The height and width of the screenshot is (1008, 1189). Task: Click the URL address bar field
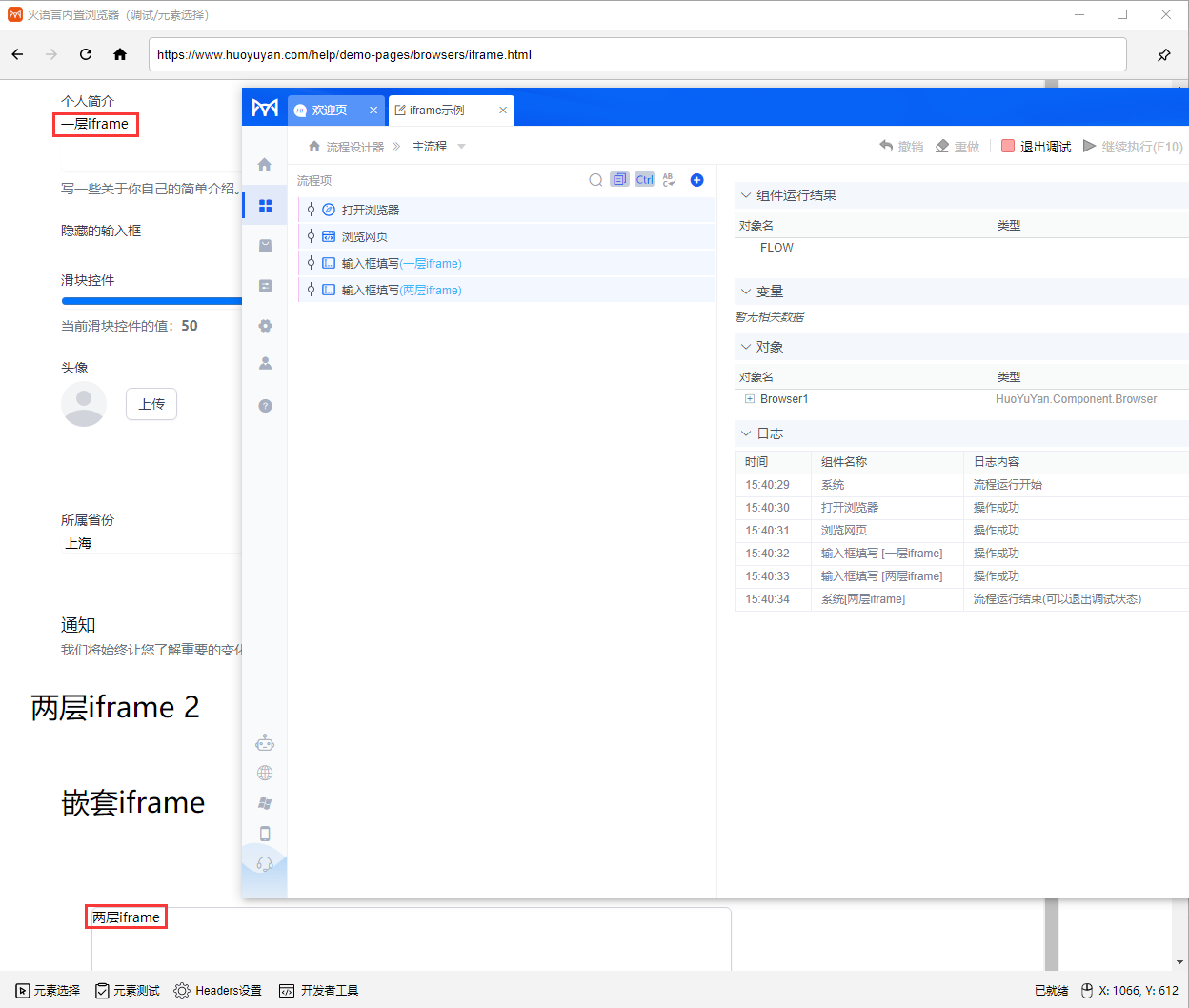[x=636, y=54]
